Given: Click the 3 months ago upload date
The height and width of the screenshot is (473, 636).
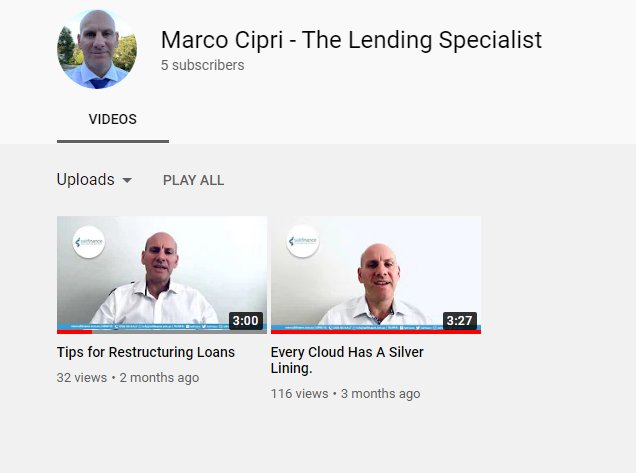Looking at the screenshot, I should 380,393.
